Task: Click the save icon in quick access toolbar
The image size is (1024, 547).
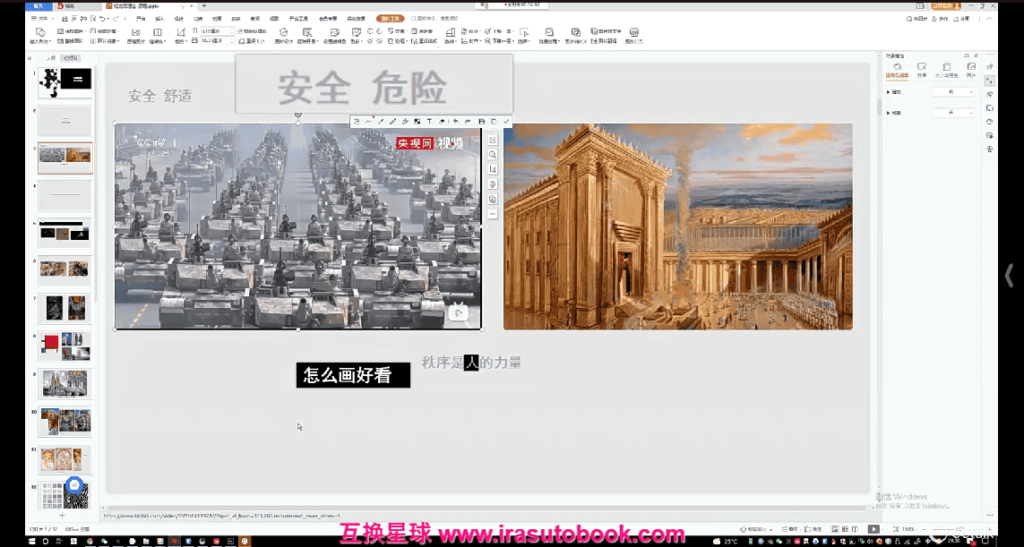Action: pyautogui.click(x=65, y=19)
